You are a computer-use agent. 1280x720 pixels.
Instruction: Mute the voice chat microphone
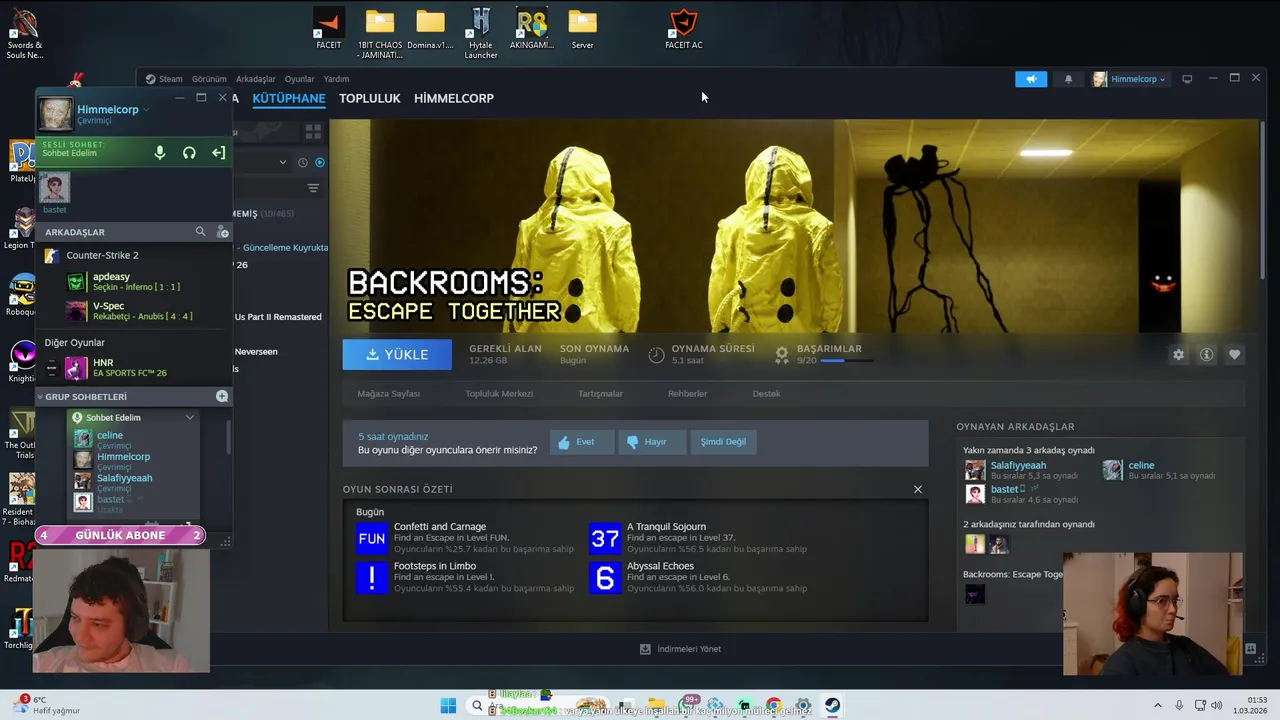click(x=160, y=153)
